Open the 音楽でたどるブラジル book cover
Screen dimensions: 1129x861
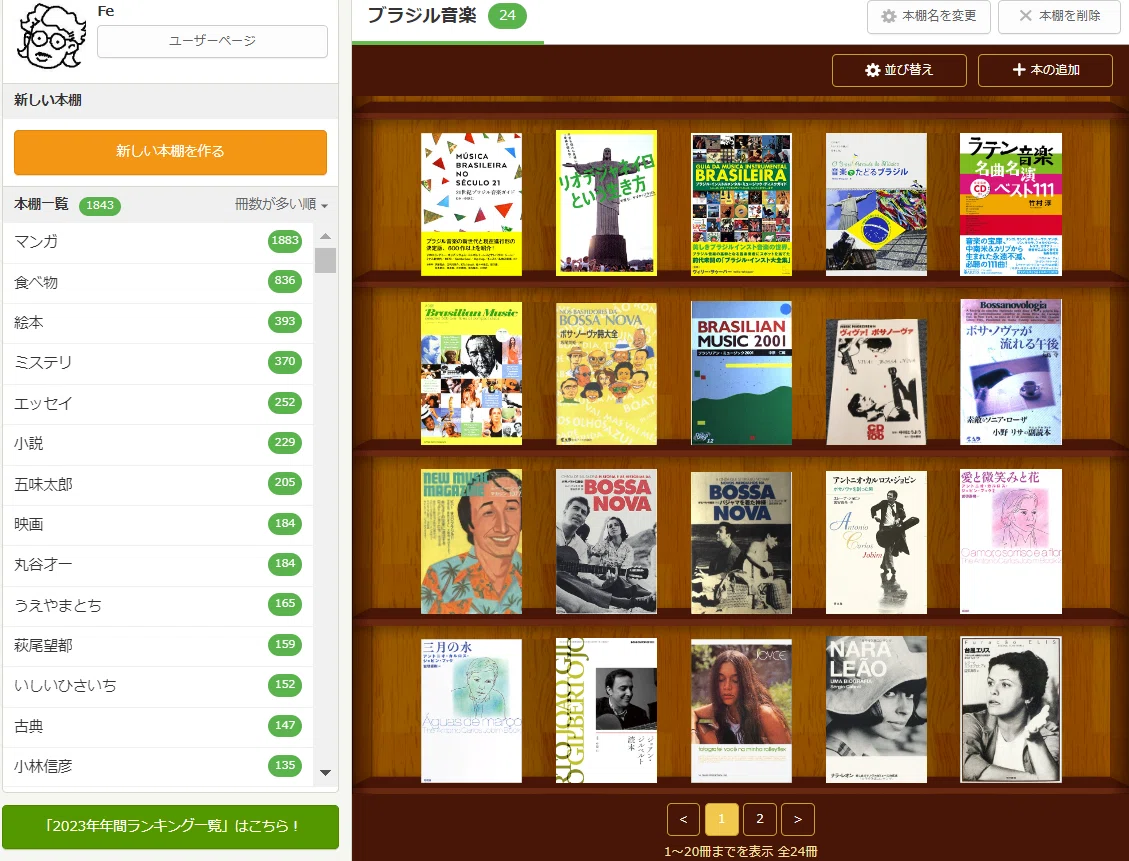pyautogui.click(x=876, y=204)
